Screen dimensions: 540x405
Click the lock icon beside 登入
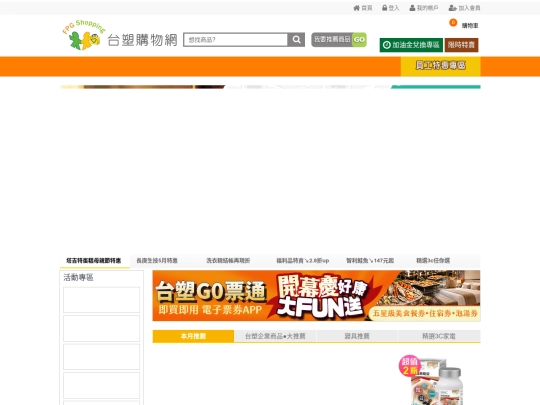coord(384,8)
